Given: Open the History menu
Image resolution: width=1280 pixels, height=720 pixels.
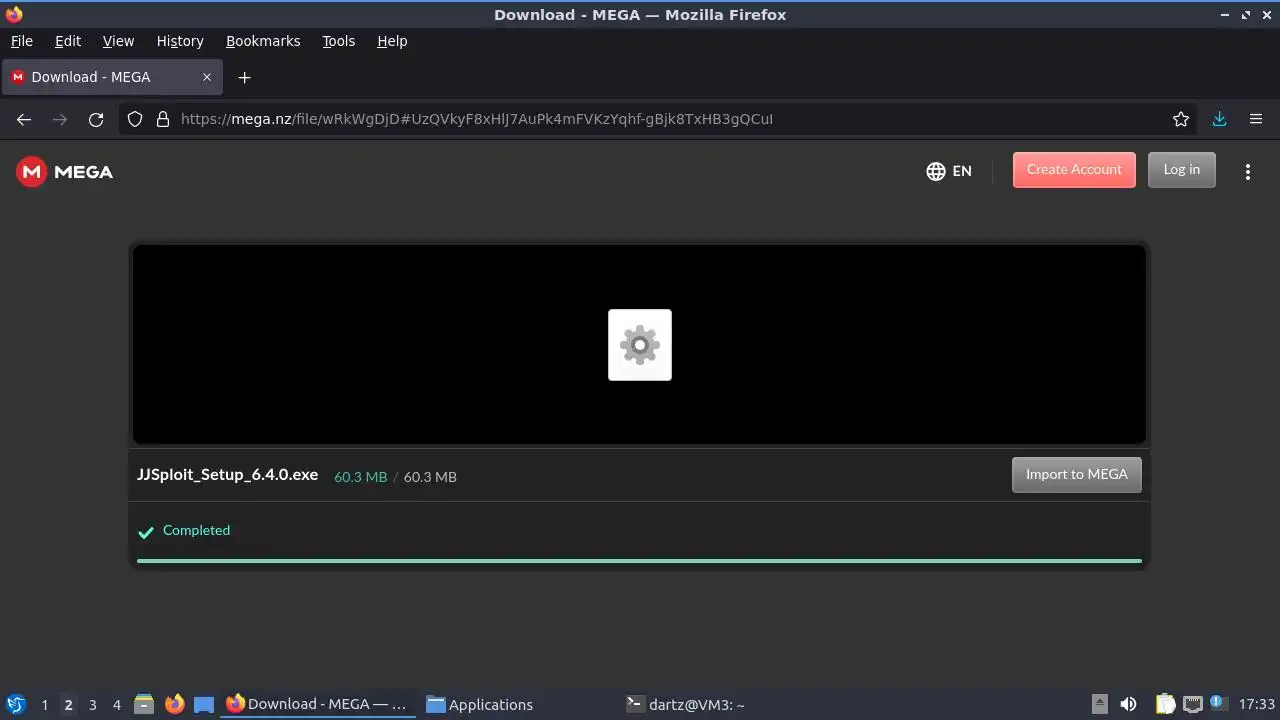Looking at the screenshot, I should point(180,41).
